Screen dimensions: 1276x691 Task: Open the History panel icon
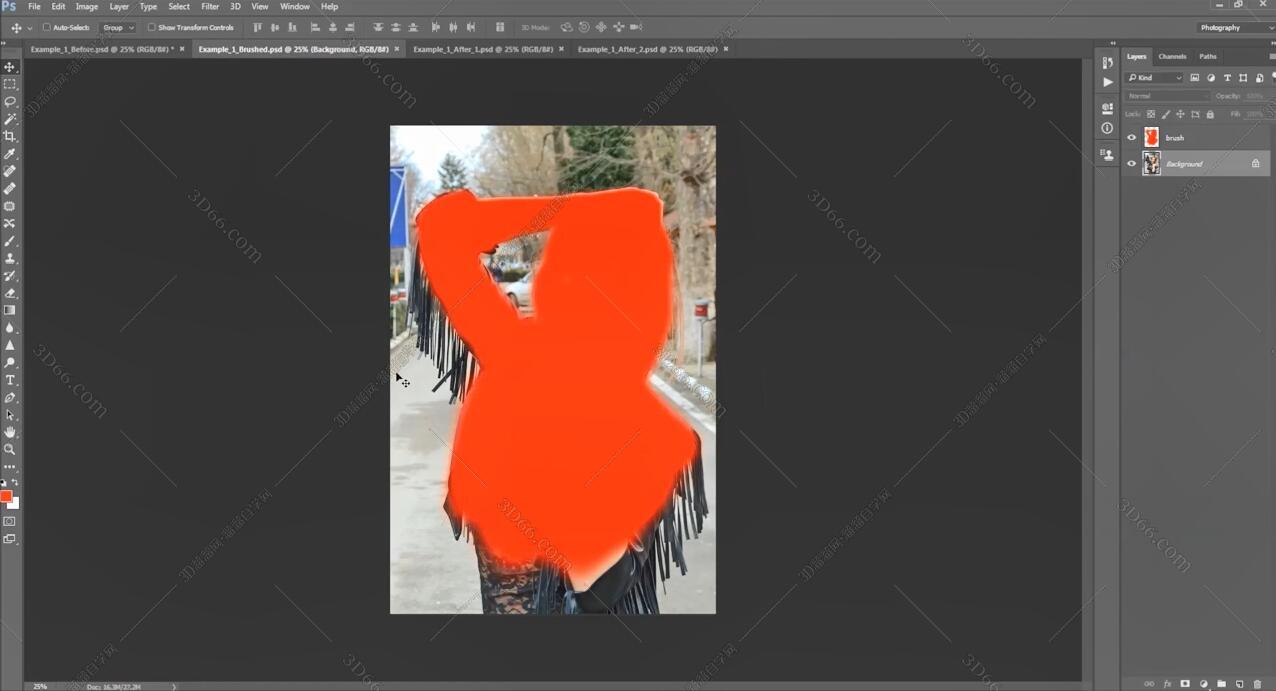click(x=1107, y=63)
